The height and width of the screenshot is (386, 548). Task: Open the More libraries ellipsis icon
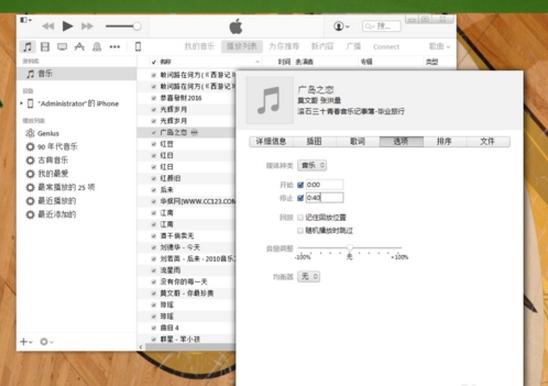115,47
